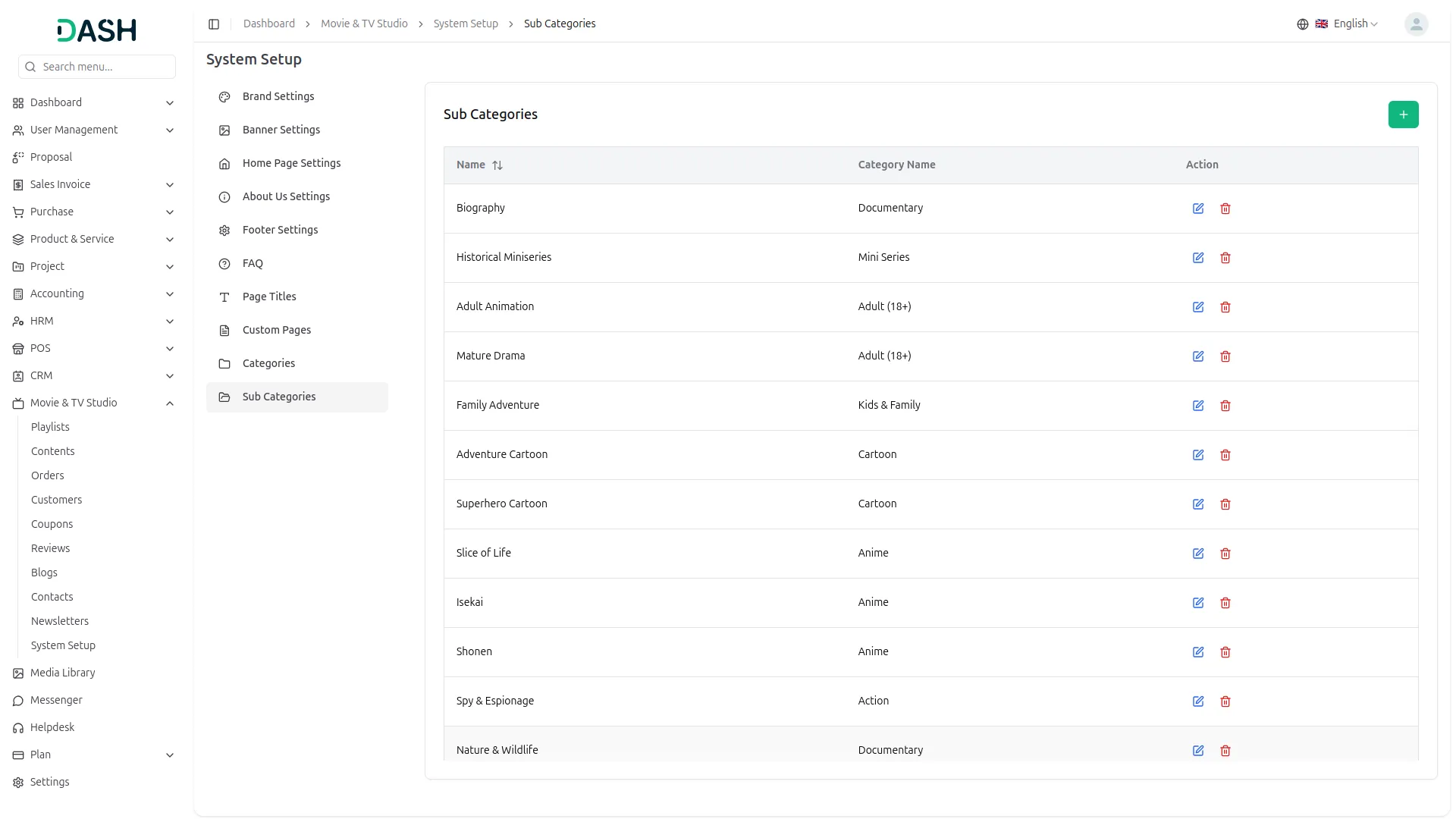The width and height of the screenshot is (1456, 819).
Task: Delete the Historical Miniseries row
Action: (x=1225, y=258)
